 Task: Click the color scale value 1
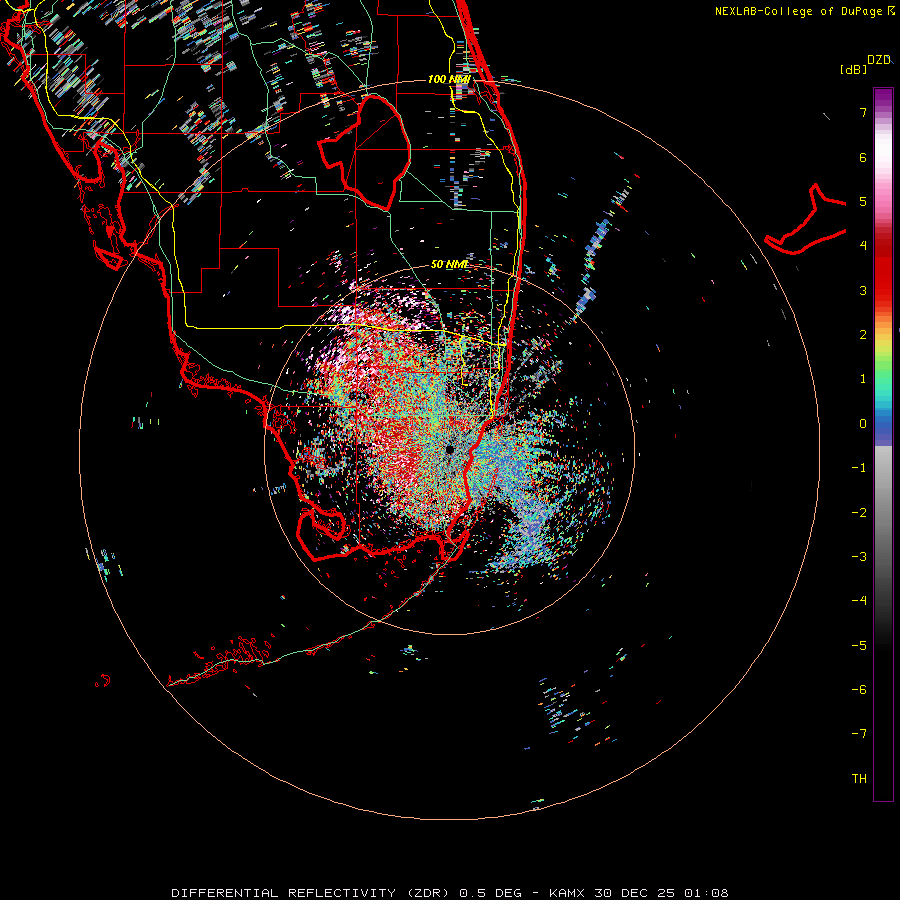[863, 379]
